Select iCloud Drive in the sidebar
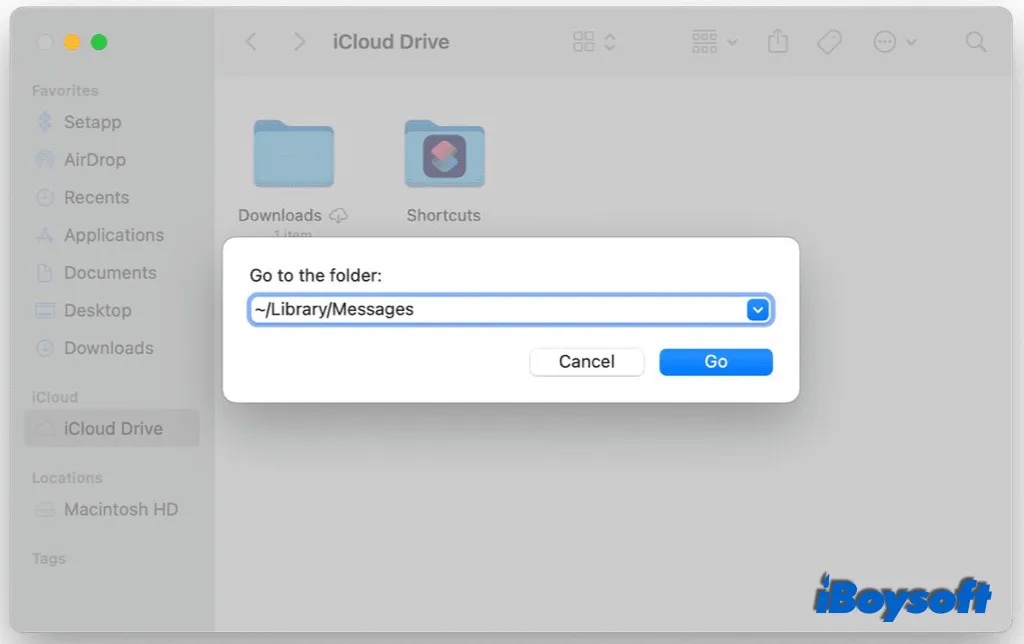 (112, 428)
